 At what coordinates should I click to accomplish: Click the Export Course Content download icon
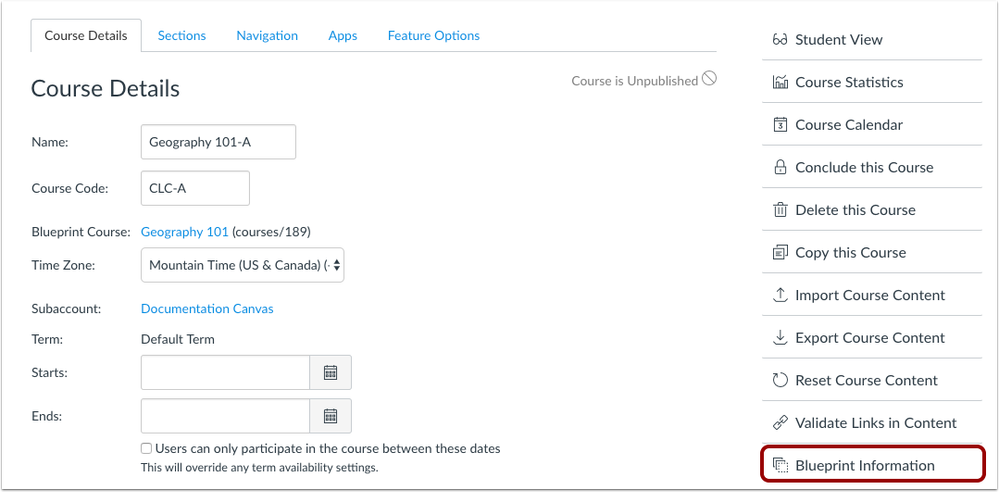click(x=780, y=338)
